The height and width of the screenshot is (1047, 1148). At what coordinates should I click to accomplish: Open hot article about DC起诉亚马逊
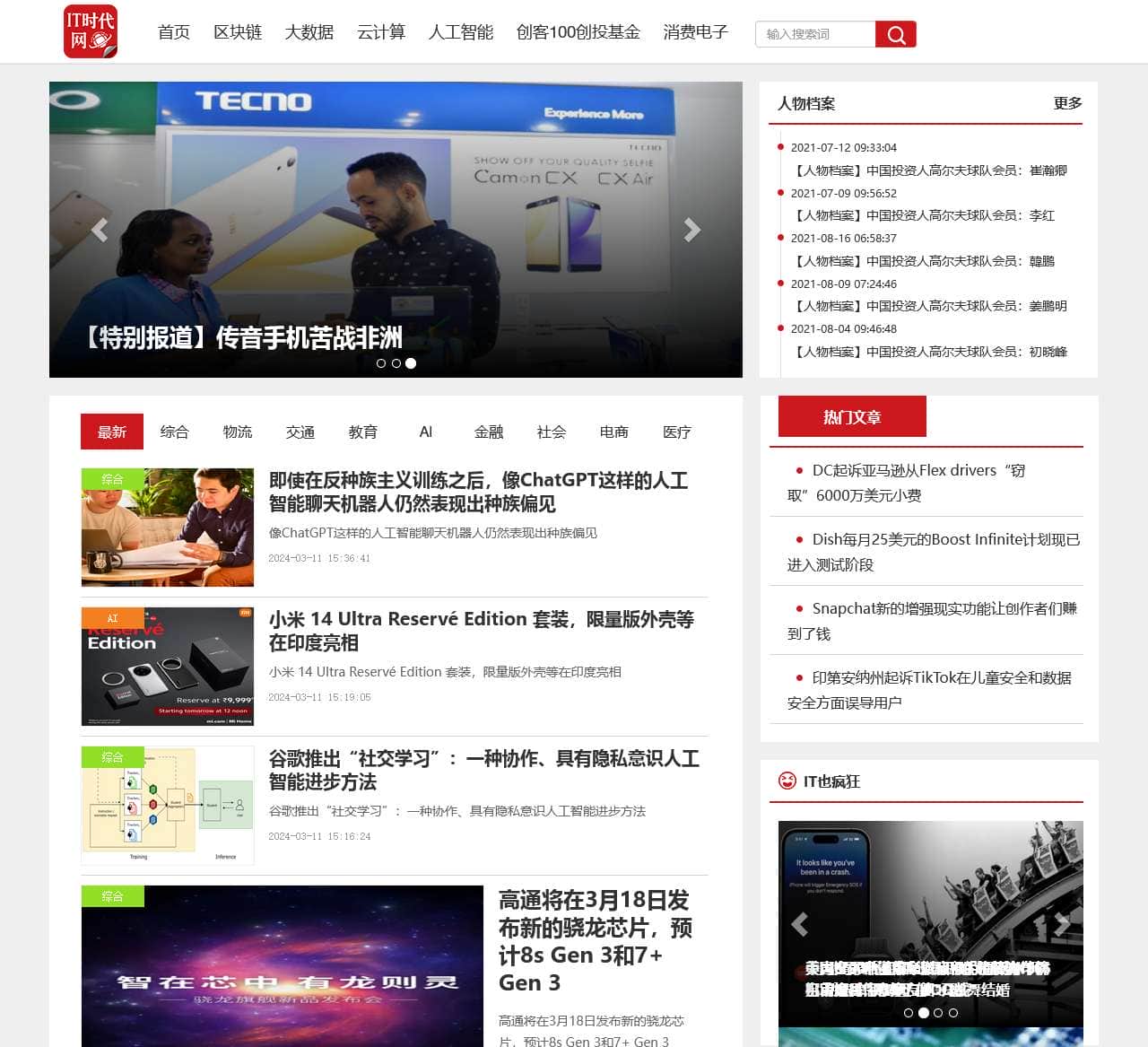tap(907, 483)
